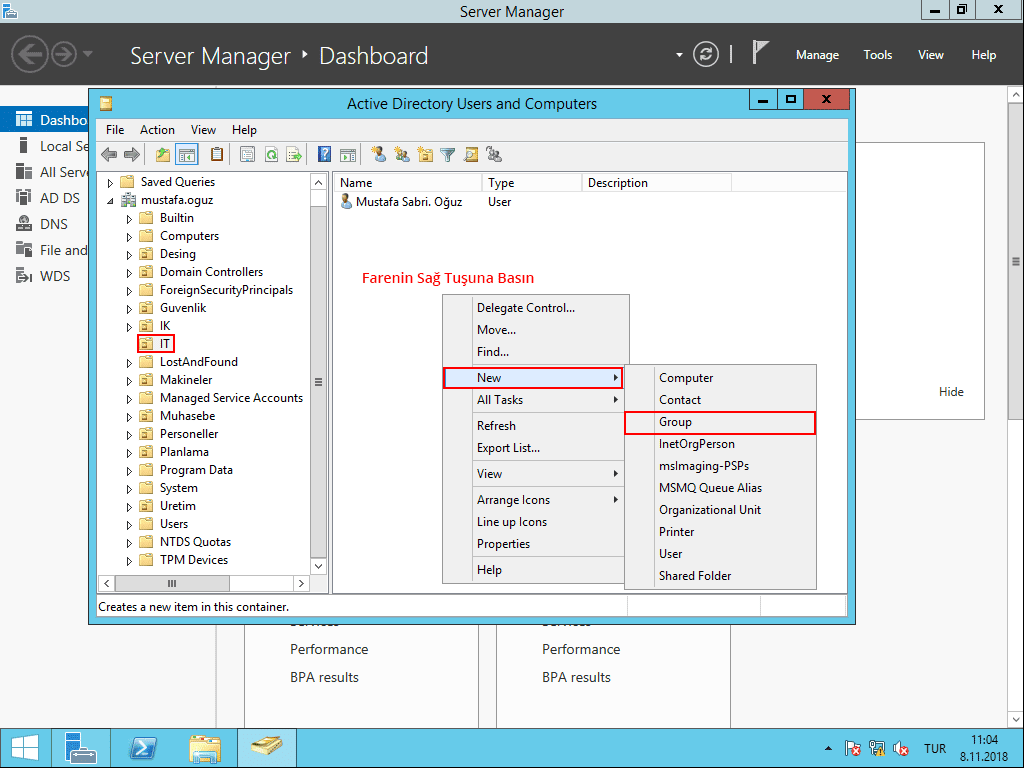The height and width of the screenshot is (768, 1024).
Task: Click the filter funnel toolbar icon
Action: click(x=447, y=155)
